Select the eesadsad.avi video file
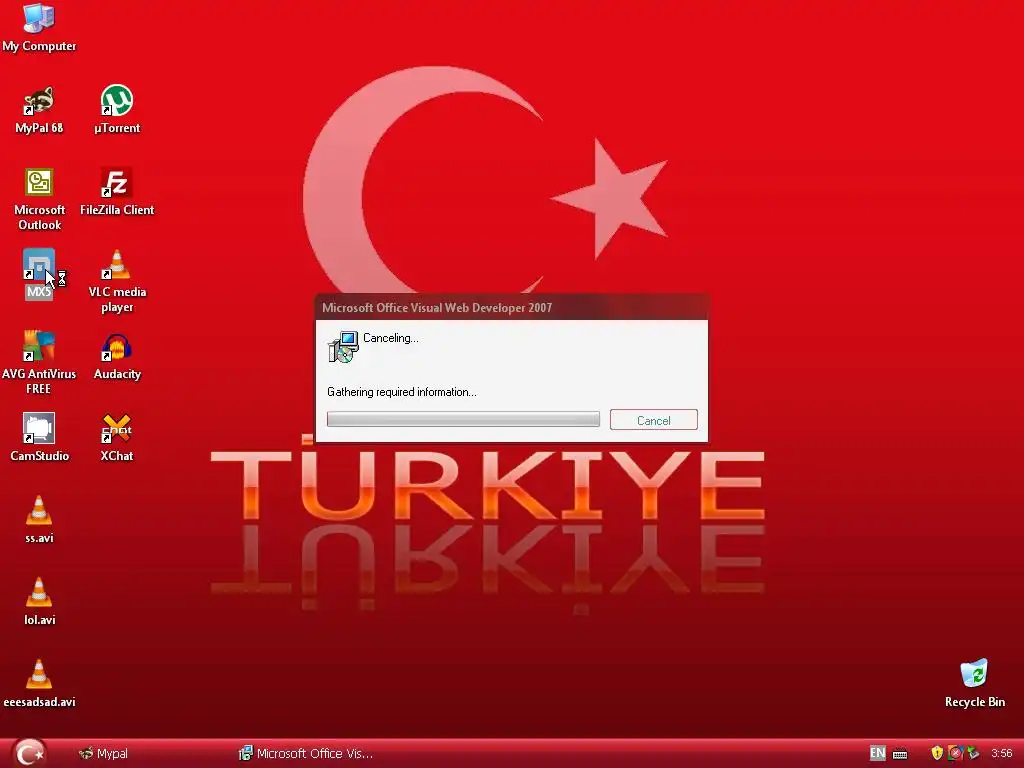This screenshot has width=1024, height=768. [x=39, y=684]
